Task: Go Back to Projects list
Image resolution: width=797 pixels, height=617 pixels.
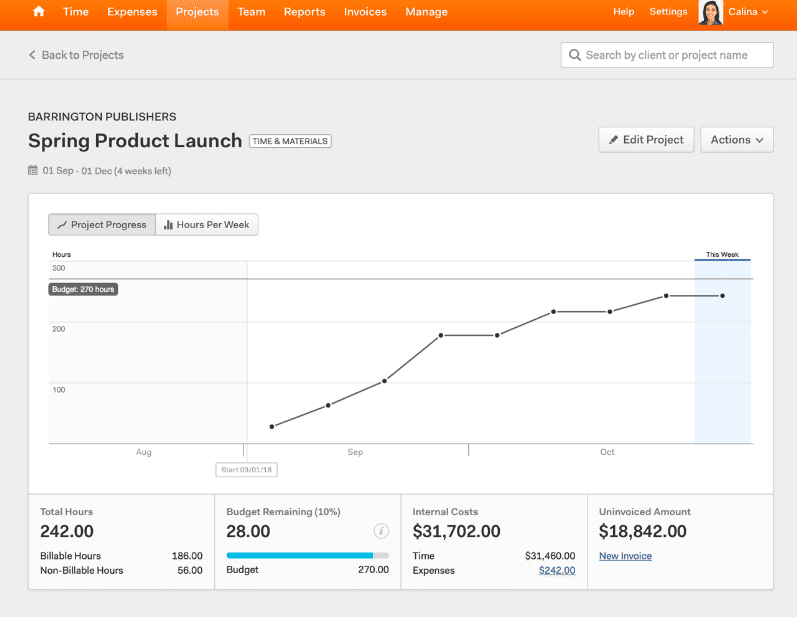Action: pyautogui.click(x=76, y=55)
